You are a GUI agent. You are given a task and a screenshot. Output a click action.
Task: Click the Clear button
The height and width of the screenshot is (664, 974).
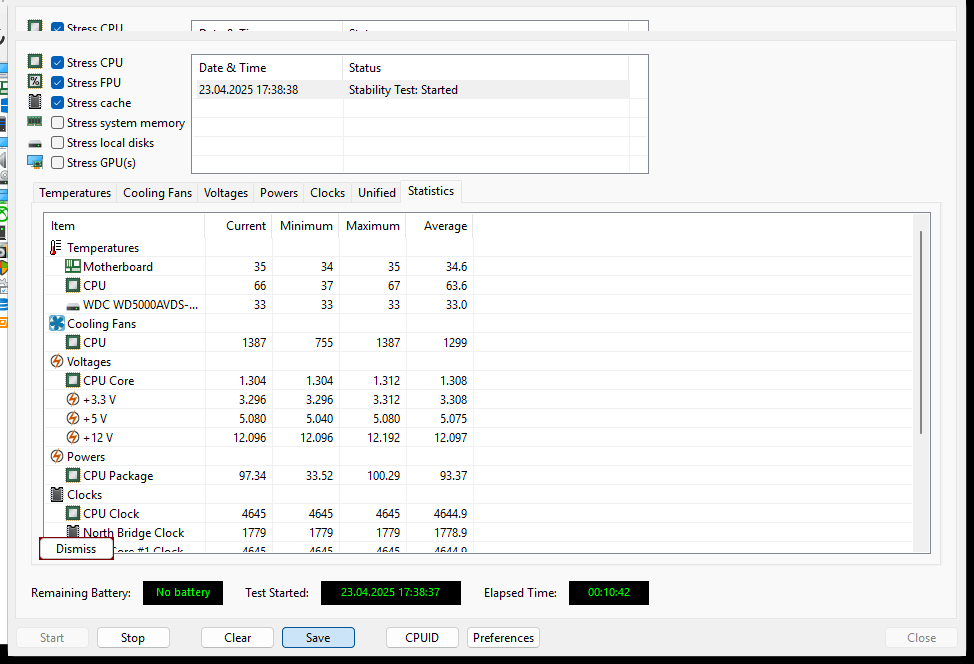(x=237, y=638)
